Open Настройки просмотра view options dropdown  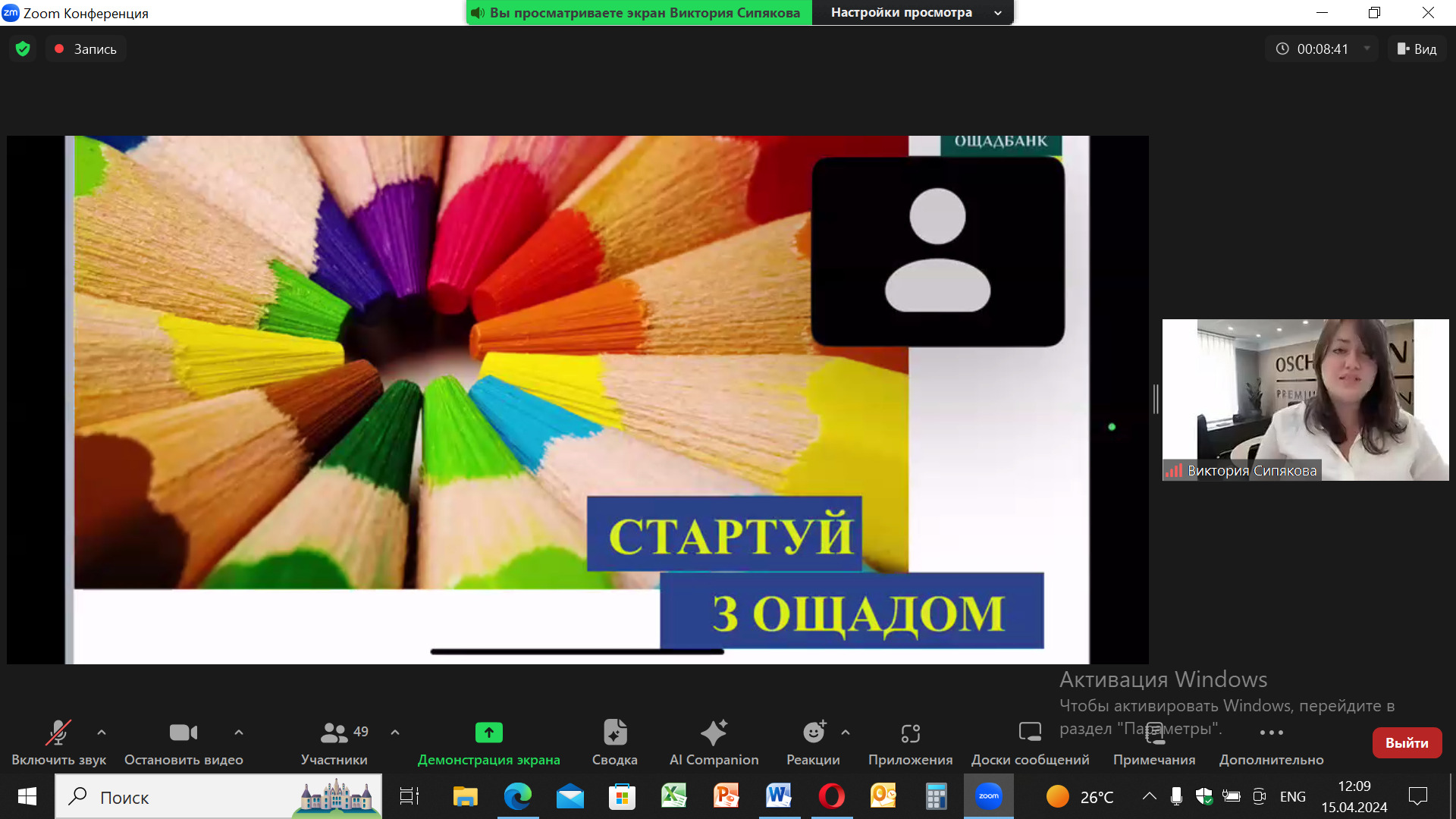(912, 13)
